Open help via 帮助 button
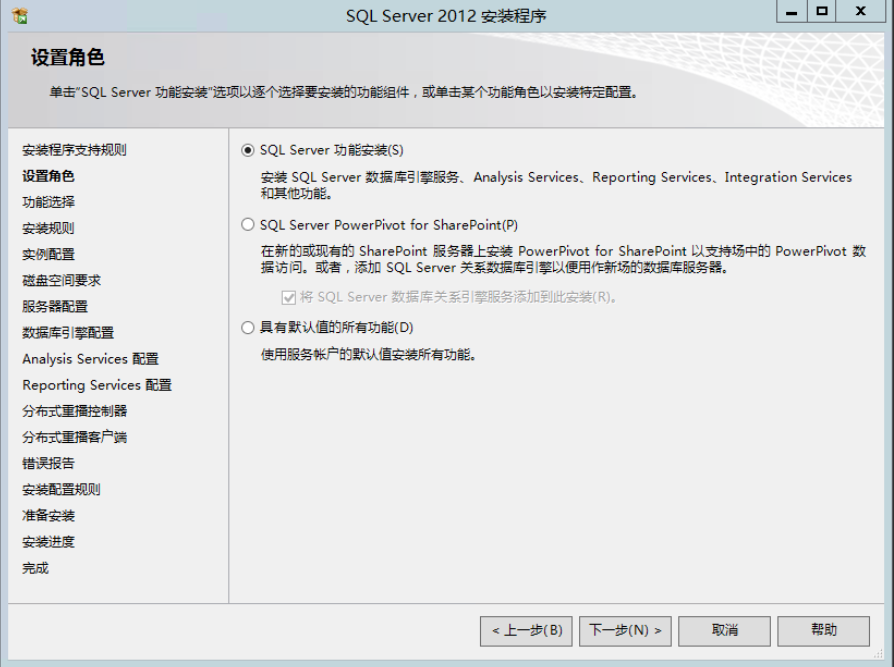 click(824, 631)
